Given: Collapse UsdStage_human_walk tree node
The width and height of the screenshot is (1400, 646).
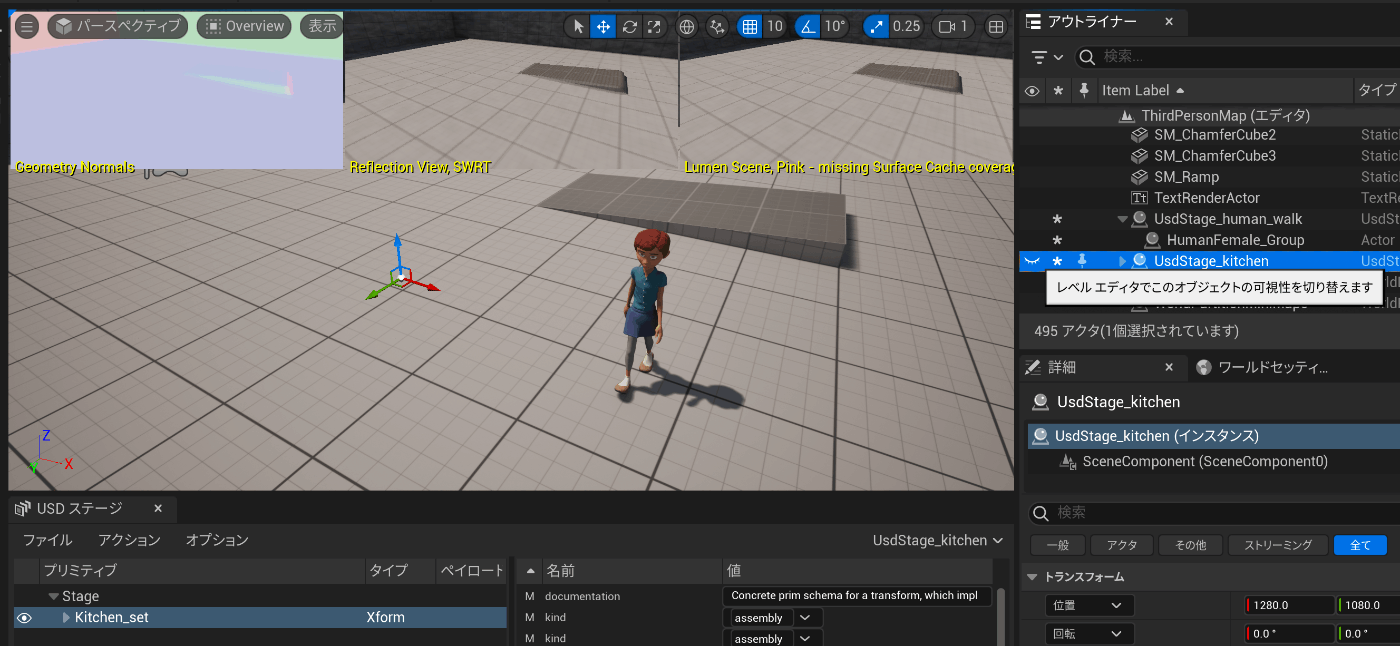Looking at the screenshot, I should point(1122,219).
